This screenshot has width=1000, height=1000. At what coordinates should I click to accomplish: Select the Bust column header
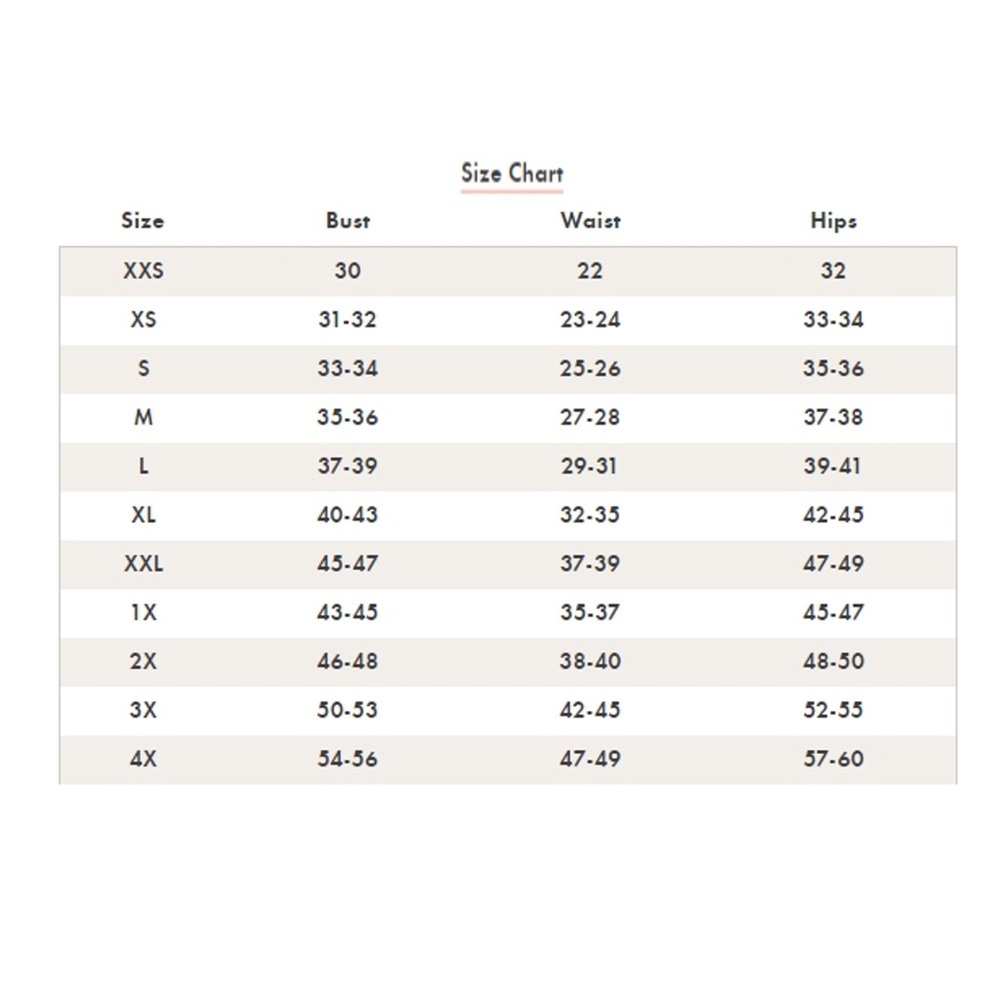[348, 221]
